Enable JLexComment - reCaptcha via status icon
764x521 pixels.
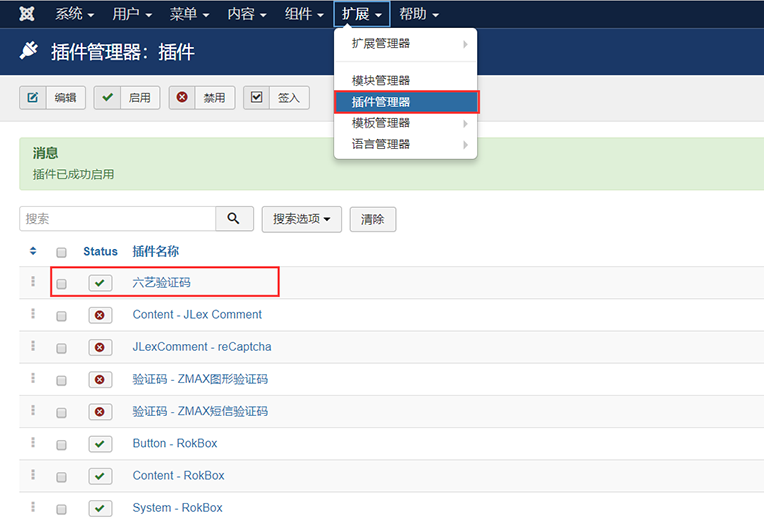click(x=100, y=347)
